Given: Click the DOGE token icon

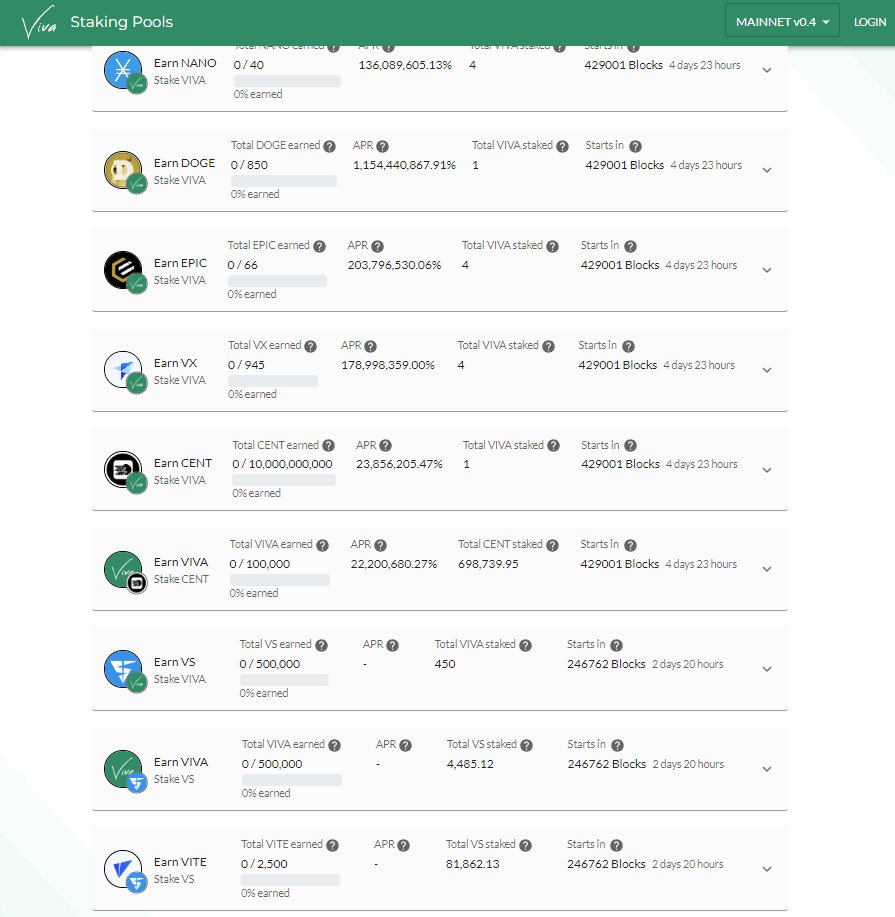Looking at the screenshot, I should (x=123, y=170).
